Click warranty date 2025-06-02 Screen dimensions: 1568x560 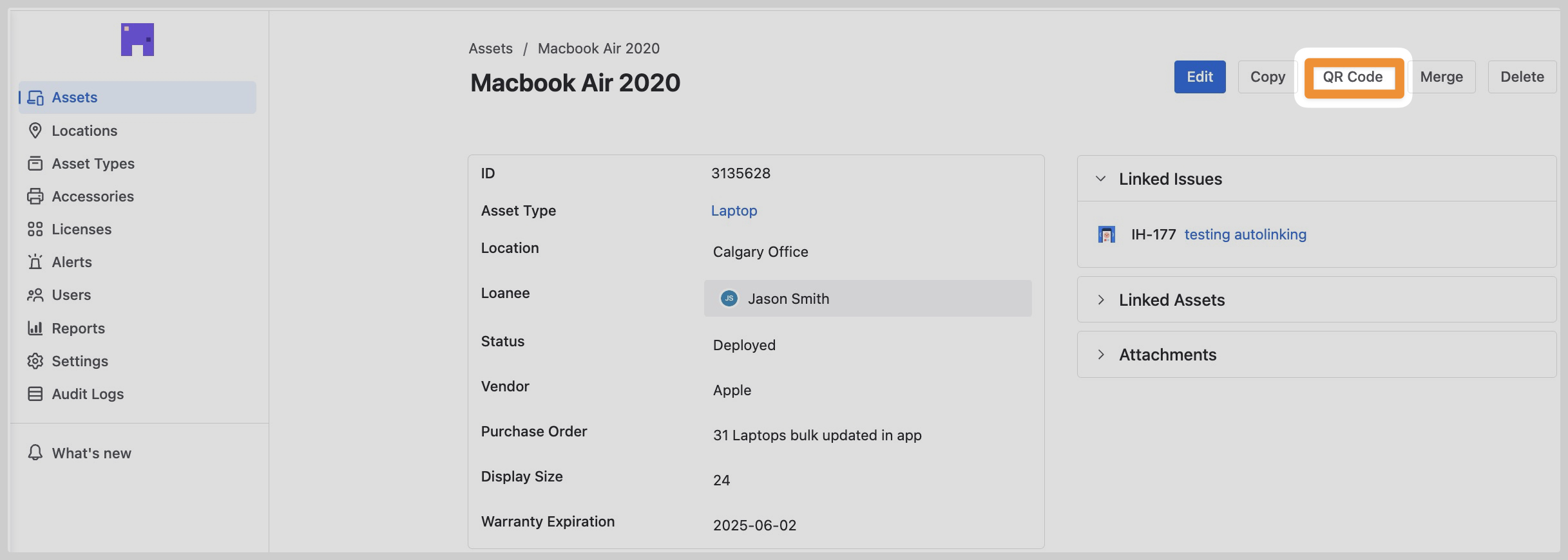coord(754,525)
